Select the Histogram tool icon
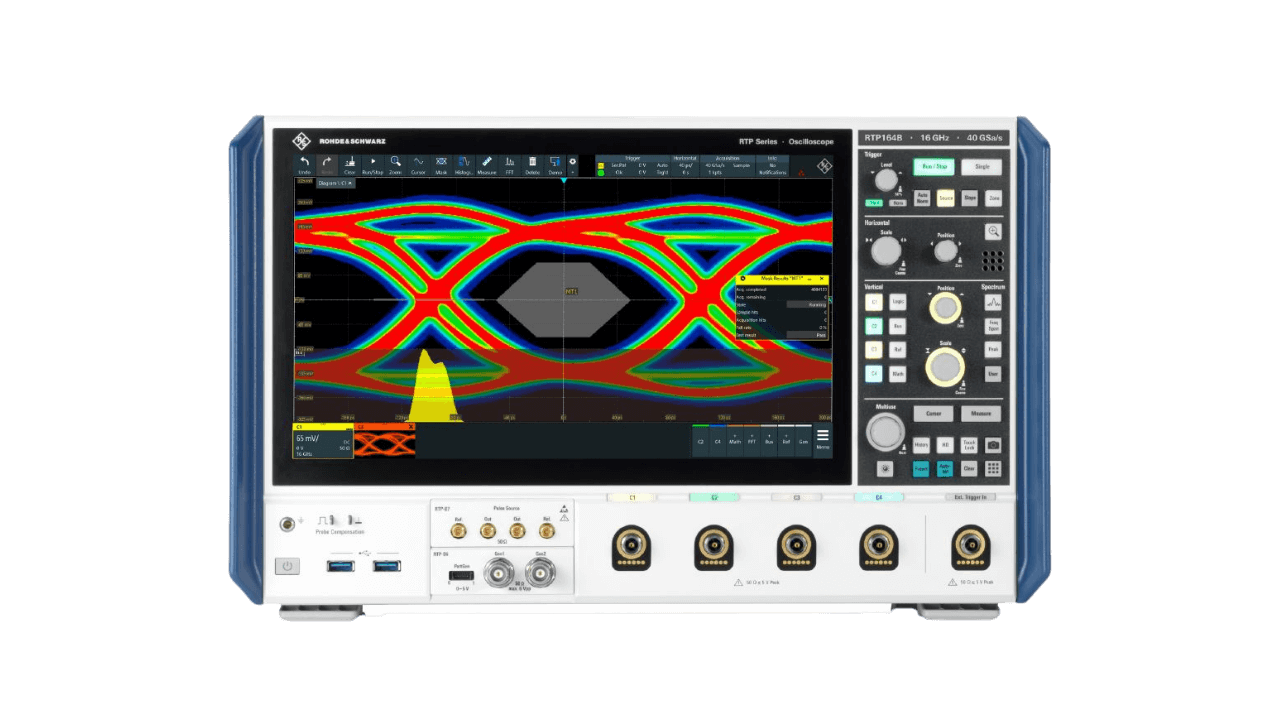The image size is (1280, 720). [464, 165]
